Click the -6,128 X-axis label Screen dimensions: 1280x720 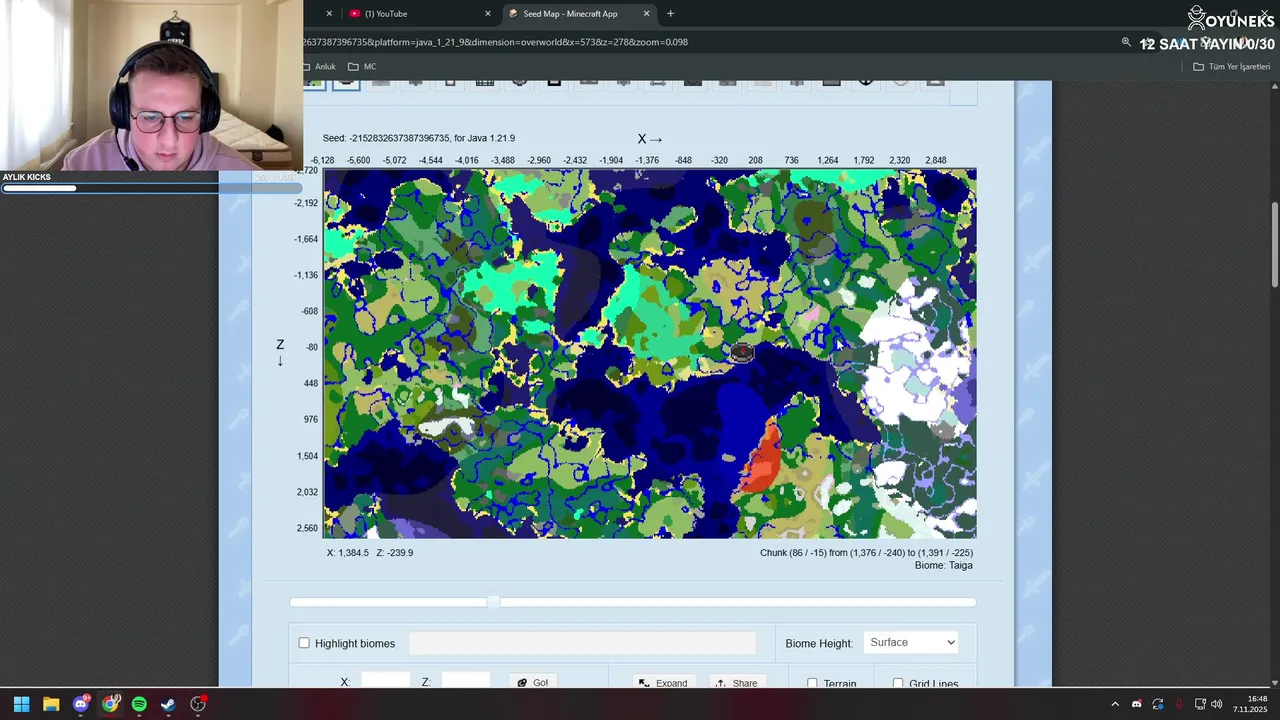tap(322, 160)
